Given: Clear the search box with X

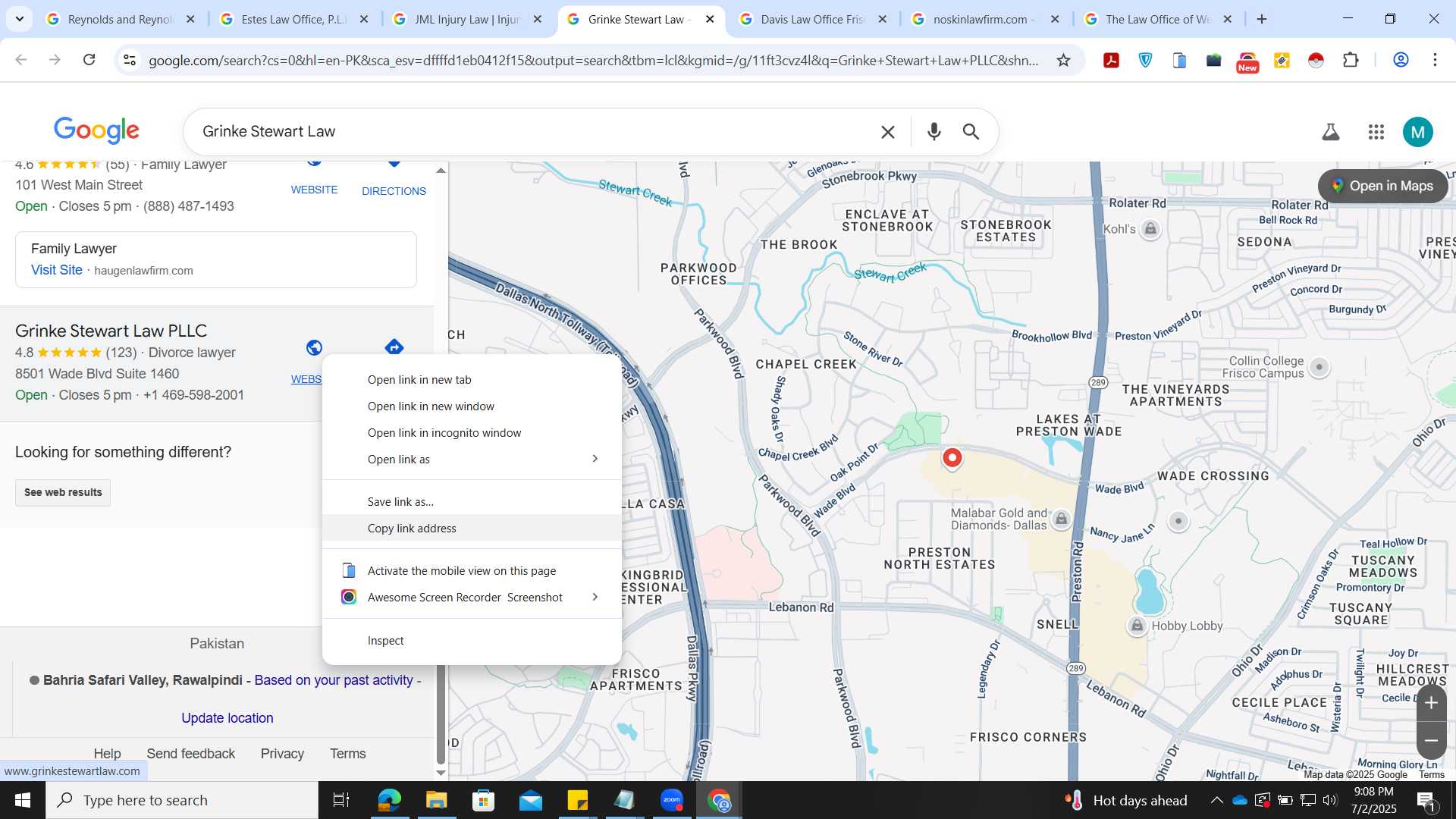Looking at the screenshot, I should tap(888, 132).
